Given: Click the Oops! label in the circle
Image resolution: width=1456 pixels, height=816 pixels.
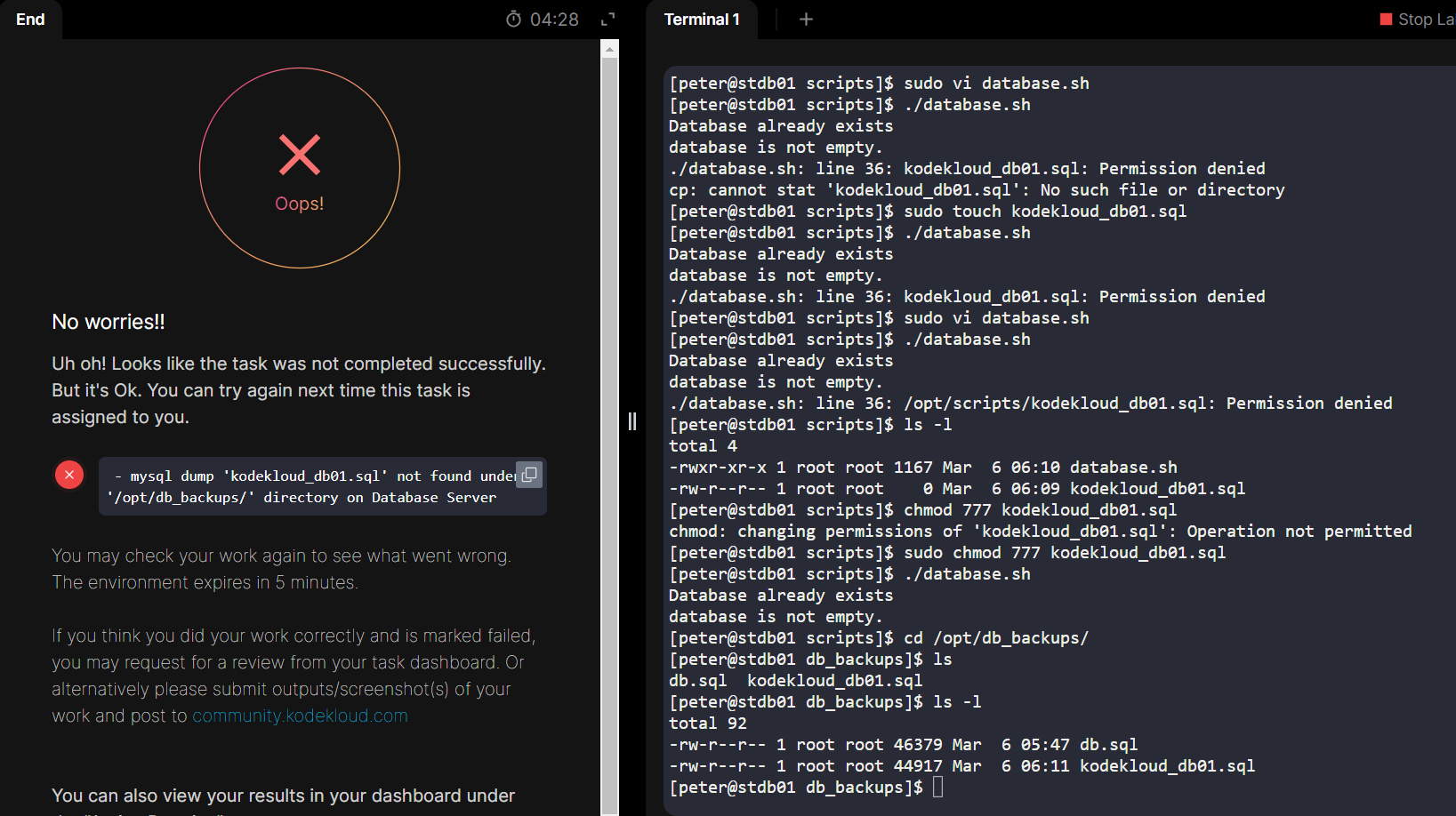Looking at the screenshot, I should point(300,204).
